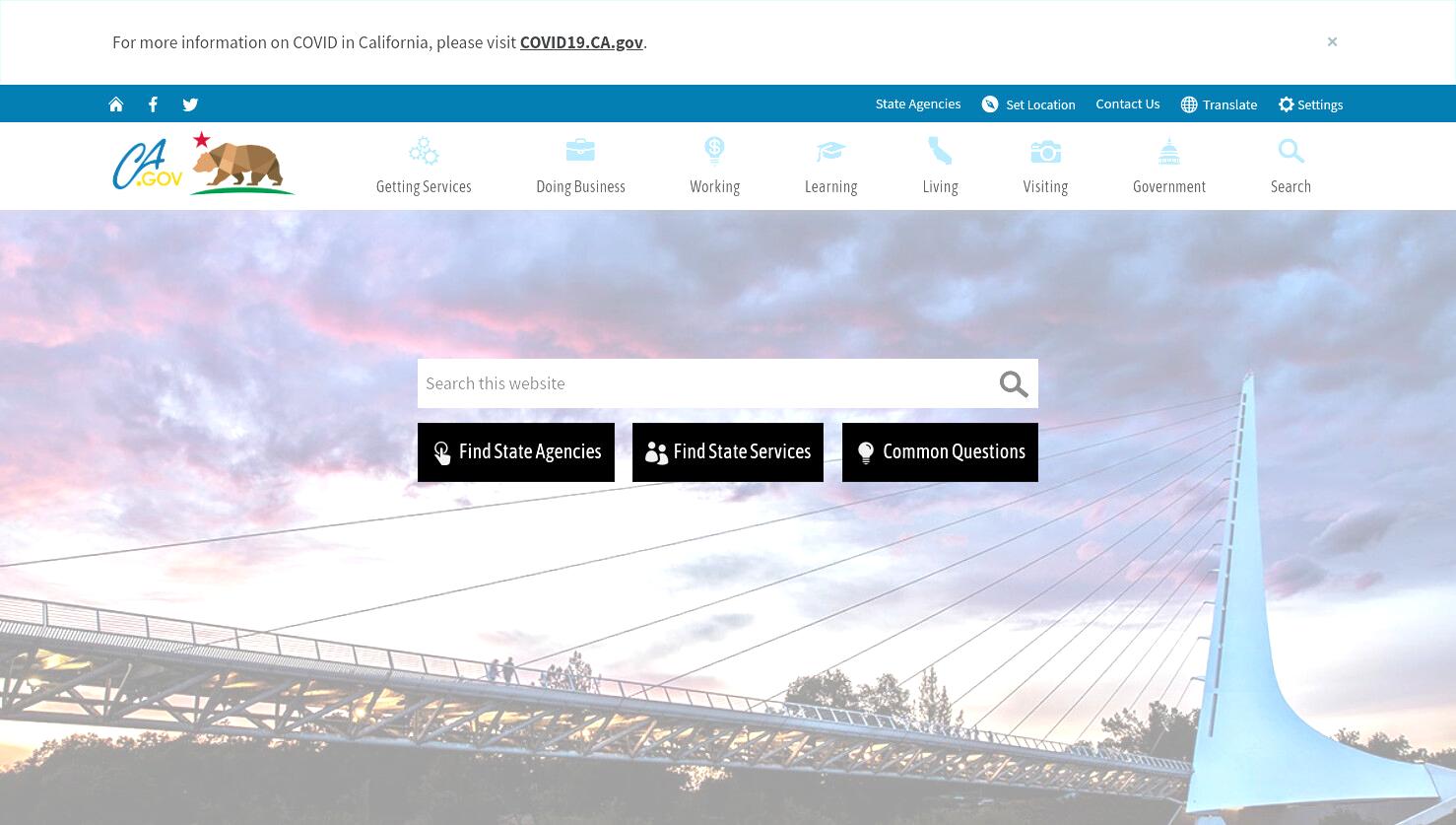Click the home icon in blue utility bar
This screenshot has width=1456, height=825.
pyautogui.click(x=116, y=104)
